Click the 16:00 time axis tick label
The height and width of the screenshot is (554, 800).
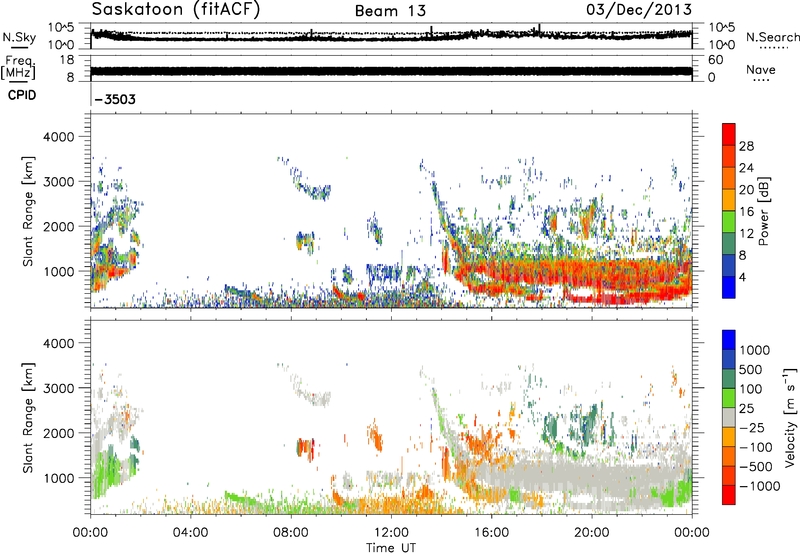(491, 533)
